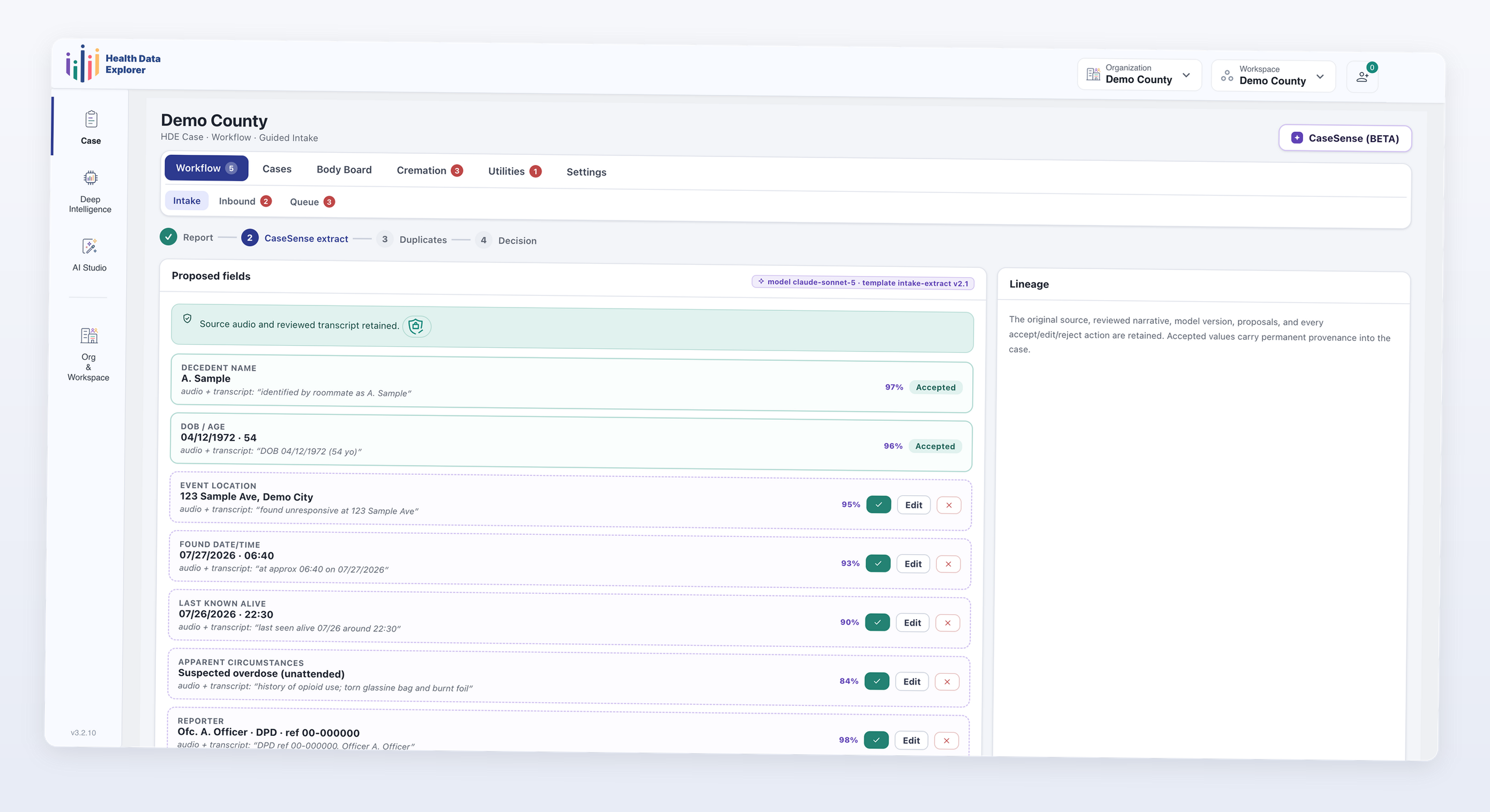Accept Event Location field with checkmark
This screenshot has height=812, width=1490.
878,504
